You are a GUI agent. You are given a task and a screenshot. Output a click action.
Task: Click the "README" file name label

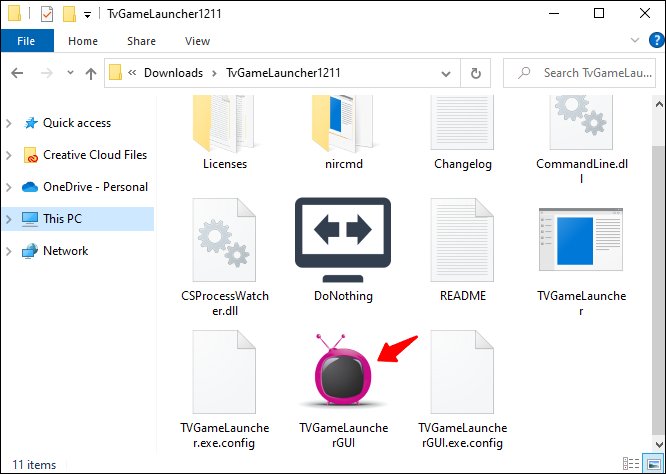pos(463,296)
